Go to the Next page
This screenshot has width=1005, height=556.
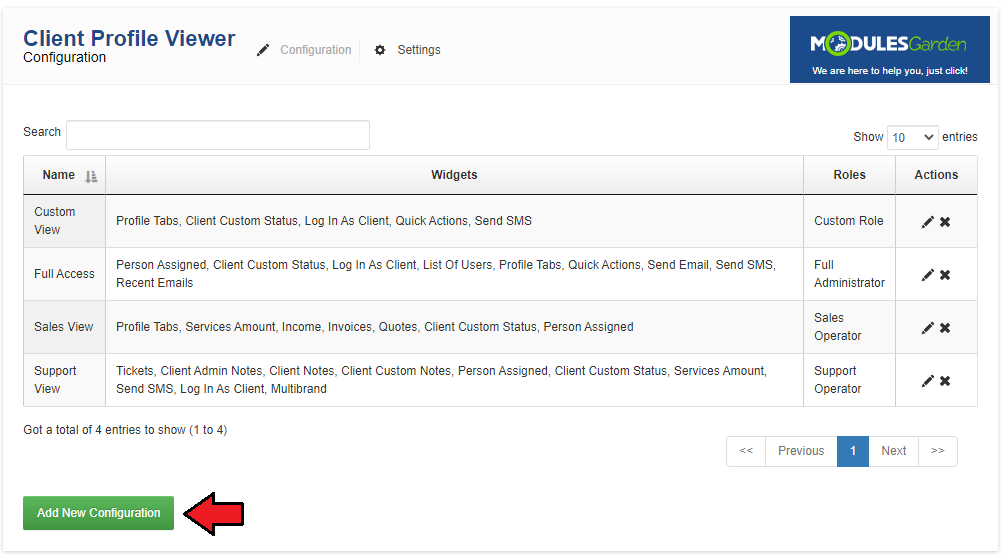893,451
